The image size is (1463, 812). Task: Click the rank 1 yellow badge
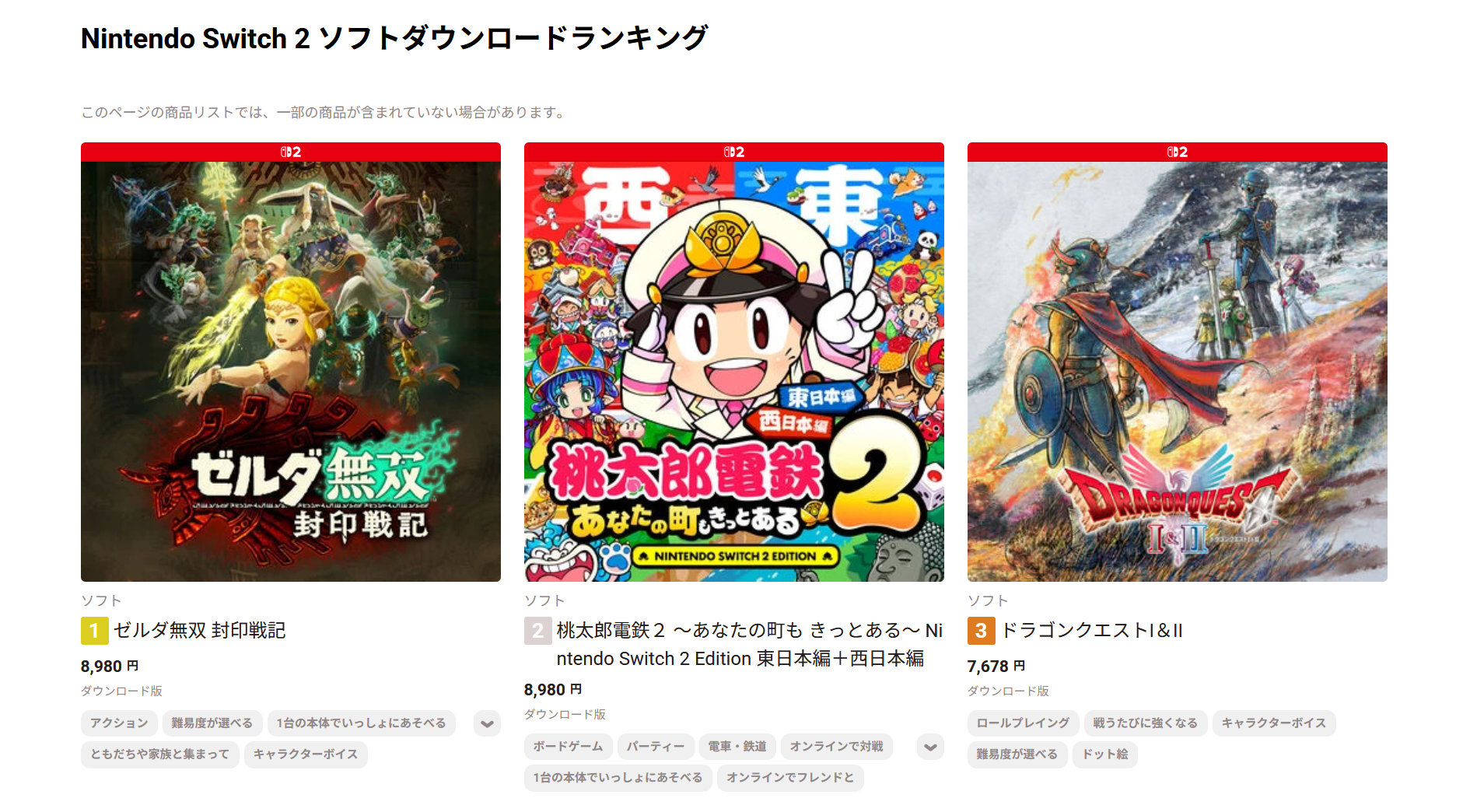(94, 631)
